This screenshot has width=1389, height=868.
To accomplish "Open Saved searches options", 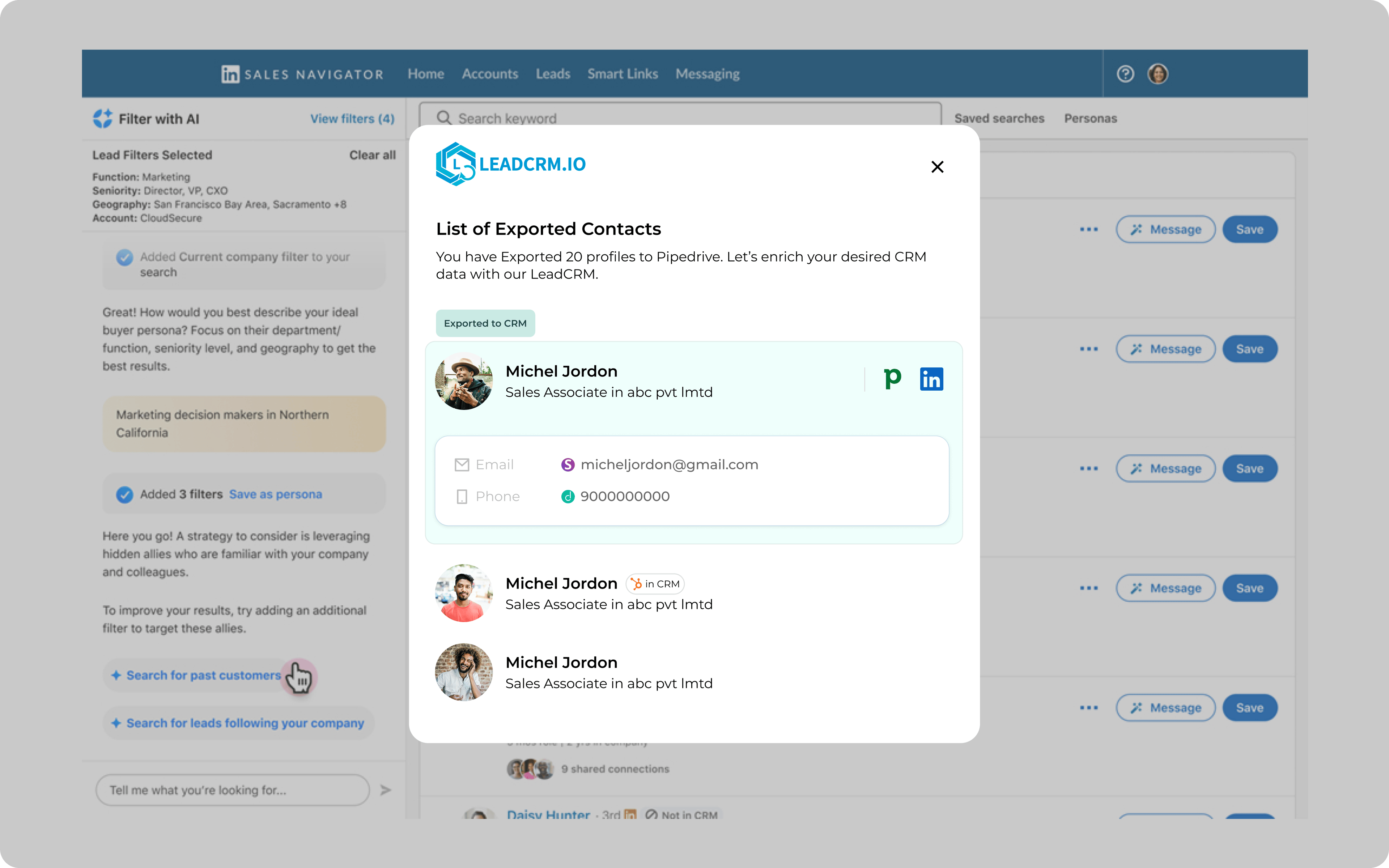I will tap(999, 118).
